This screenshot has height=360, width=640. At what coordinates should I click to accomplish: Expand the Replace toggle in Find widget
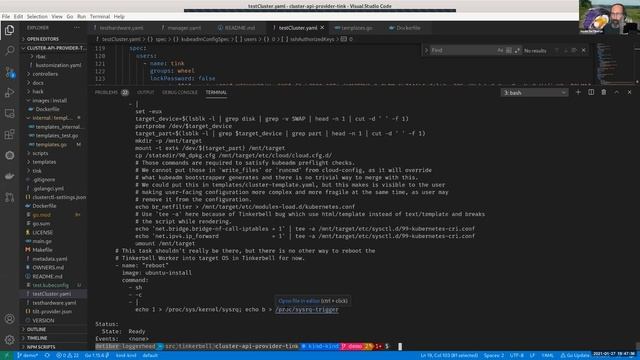(427, 50)
